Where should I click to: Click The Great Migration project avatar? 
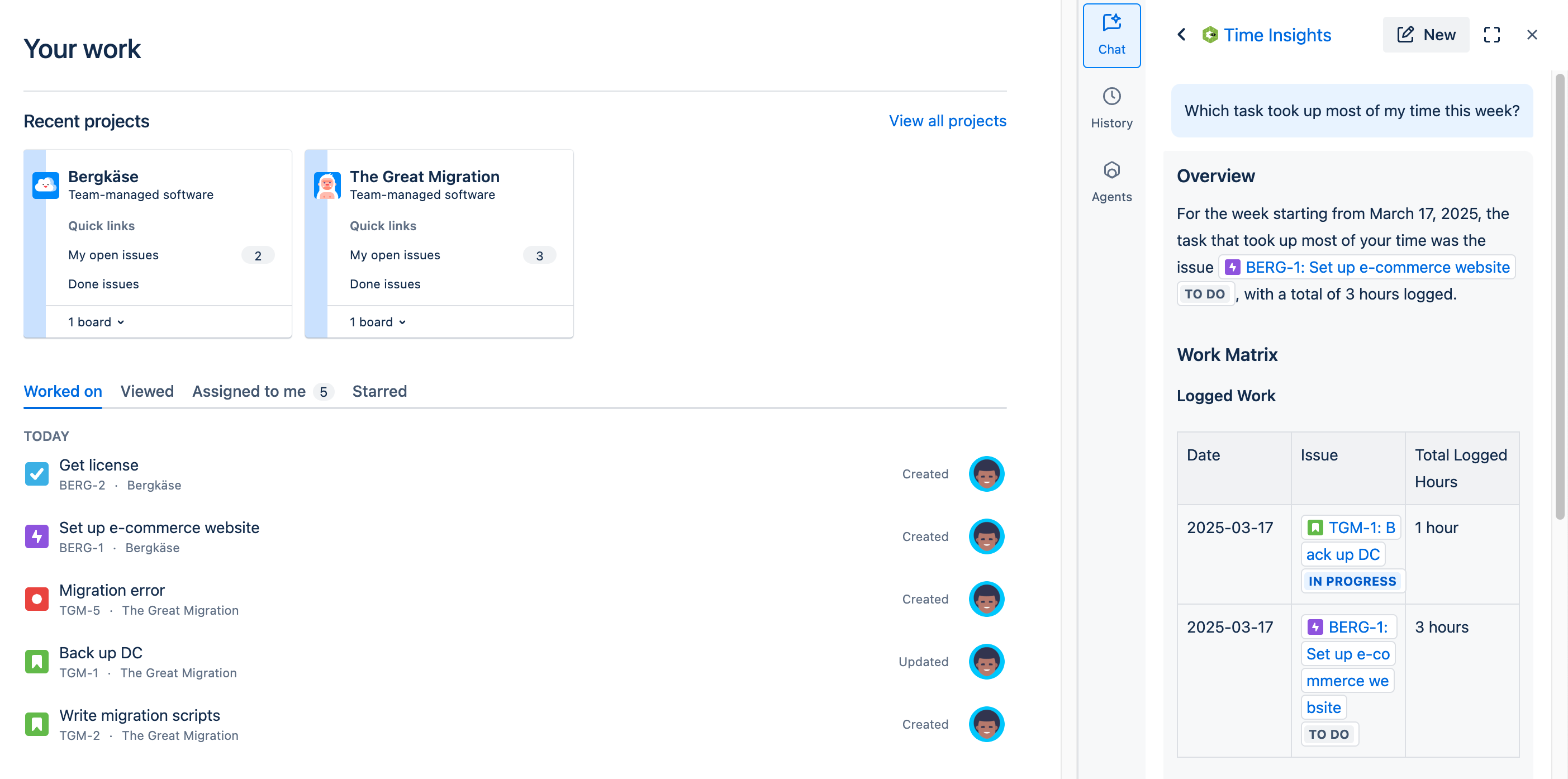[327, 185]
